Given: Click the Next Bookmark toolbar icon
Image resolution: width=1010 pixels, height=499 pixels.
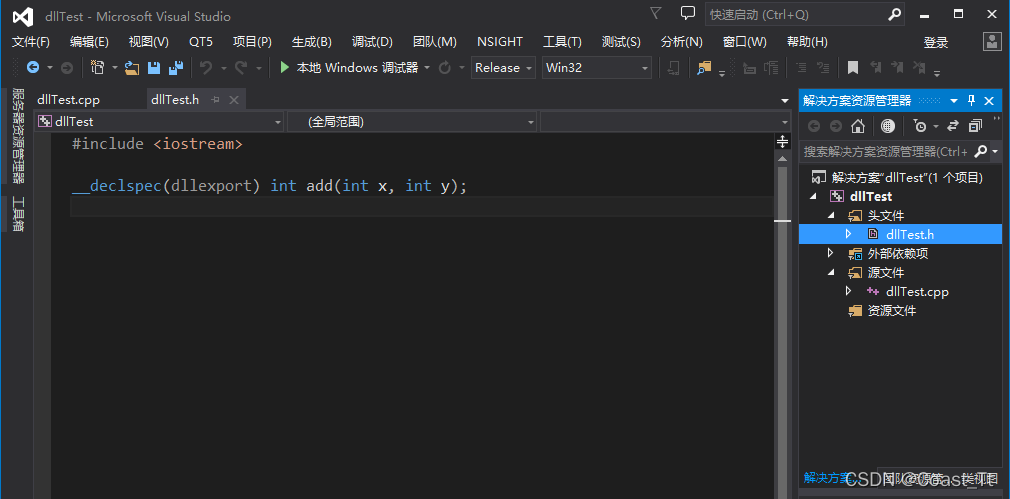Looking at the screenshot, I should pos(897,68).
